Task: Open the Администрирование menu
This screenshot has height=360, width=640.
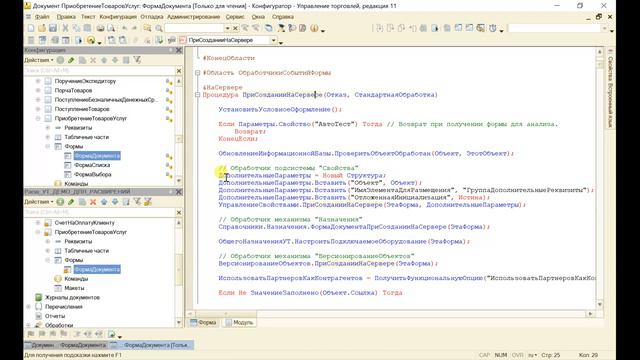Action: point(193,17)
